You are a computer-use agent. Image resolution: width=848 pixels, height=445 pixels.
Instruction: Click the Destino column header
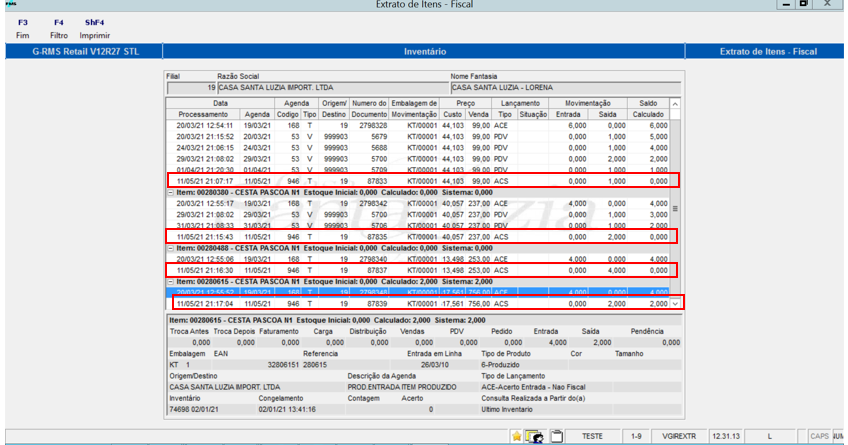pyautogui.click(x=334, y=115)
